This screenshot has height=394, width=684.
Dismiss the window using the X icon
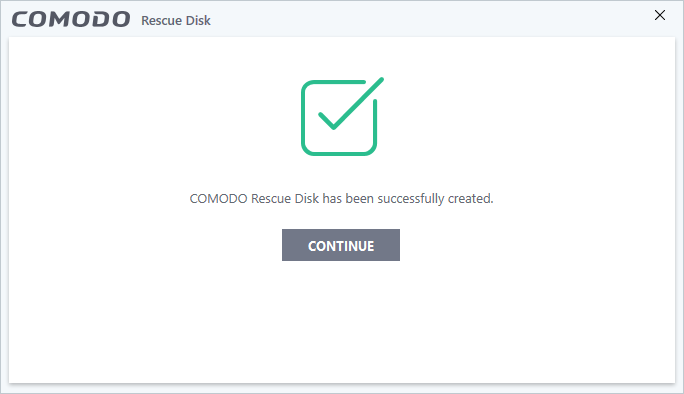click(660, 15)
